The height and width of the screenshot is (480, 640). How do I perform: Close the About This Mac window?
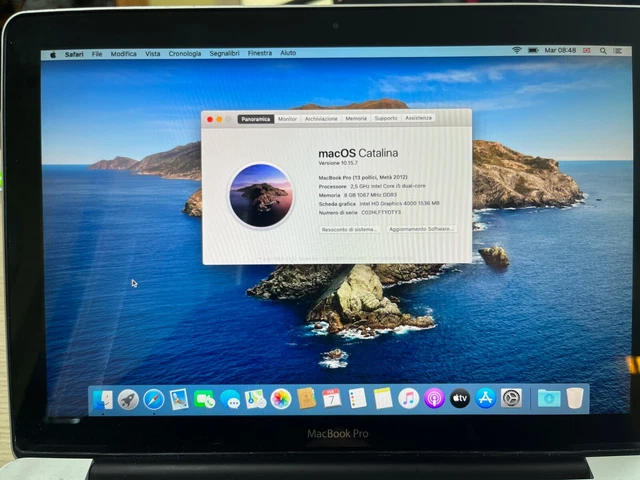pyautogui.click(x=210, y=120)
